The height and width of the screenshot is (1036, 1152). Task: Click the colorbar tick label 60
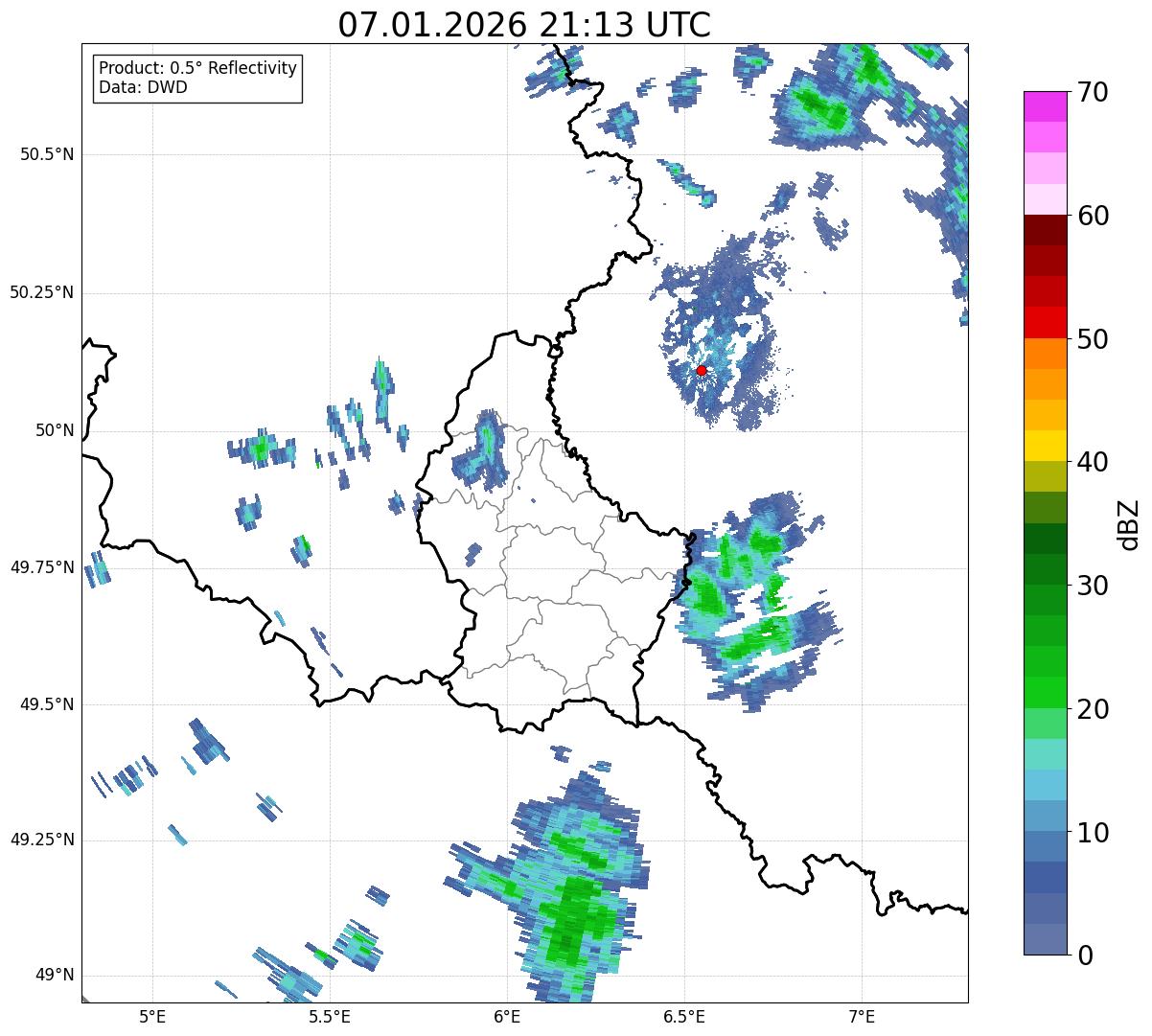click(x=1093, y=216)
